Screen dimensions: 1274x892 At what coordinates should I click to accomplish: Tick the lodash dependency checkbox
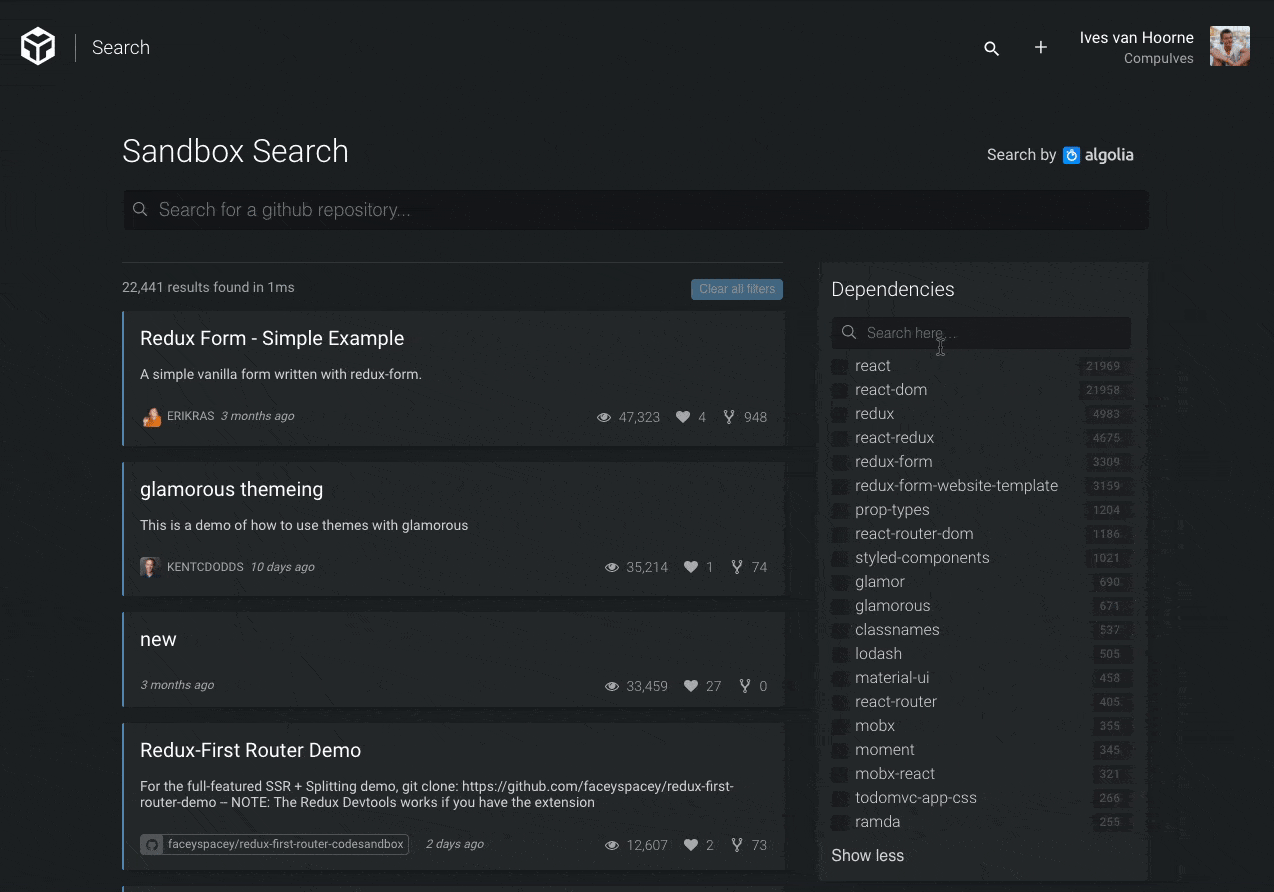(840, 654)
